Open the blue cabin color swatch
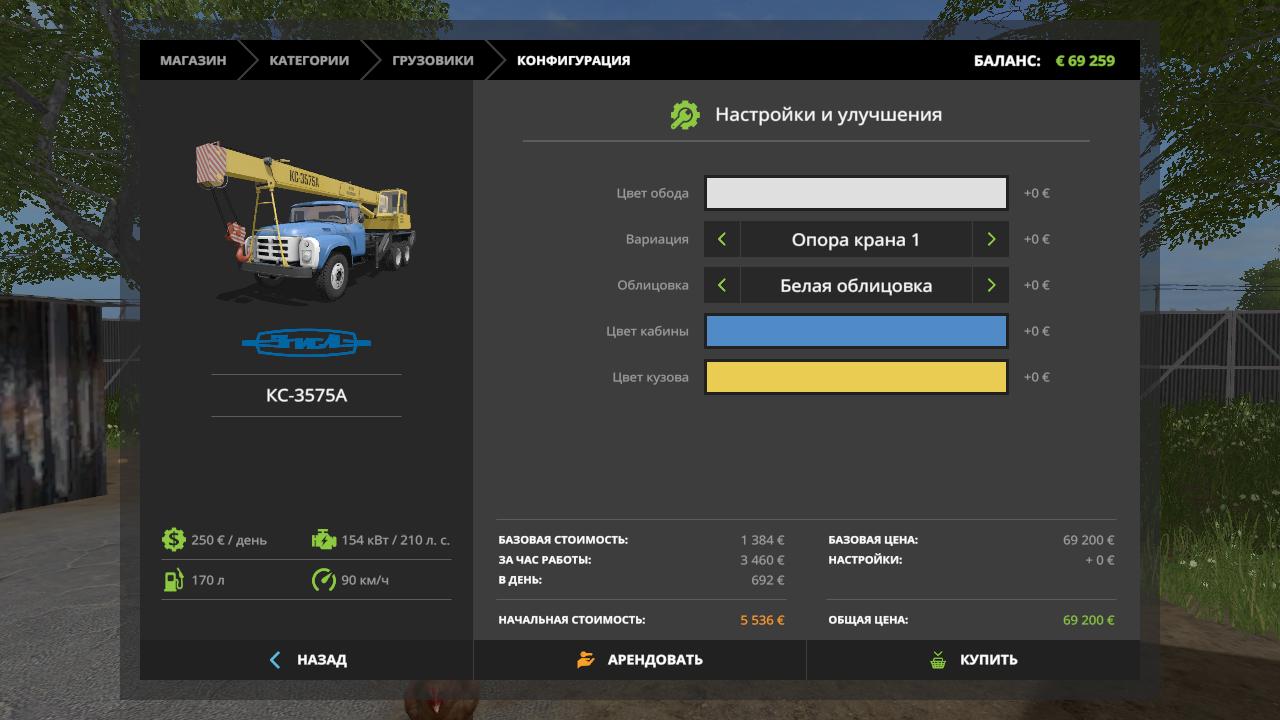The height and width of the screenshot is (720, 1280). [x=856, y=331]
